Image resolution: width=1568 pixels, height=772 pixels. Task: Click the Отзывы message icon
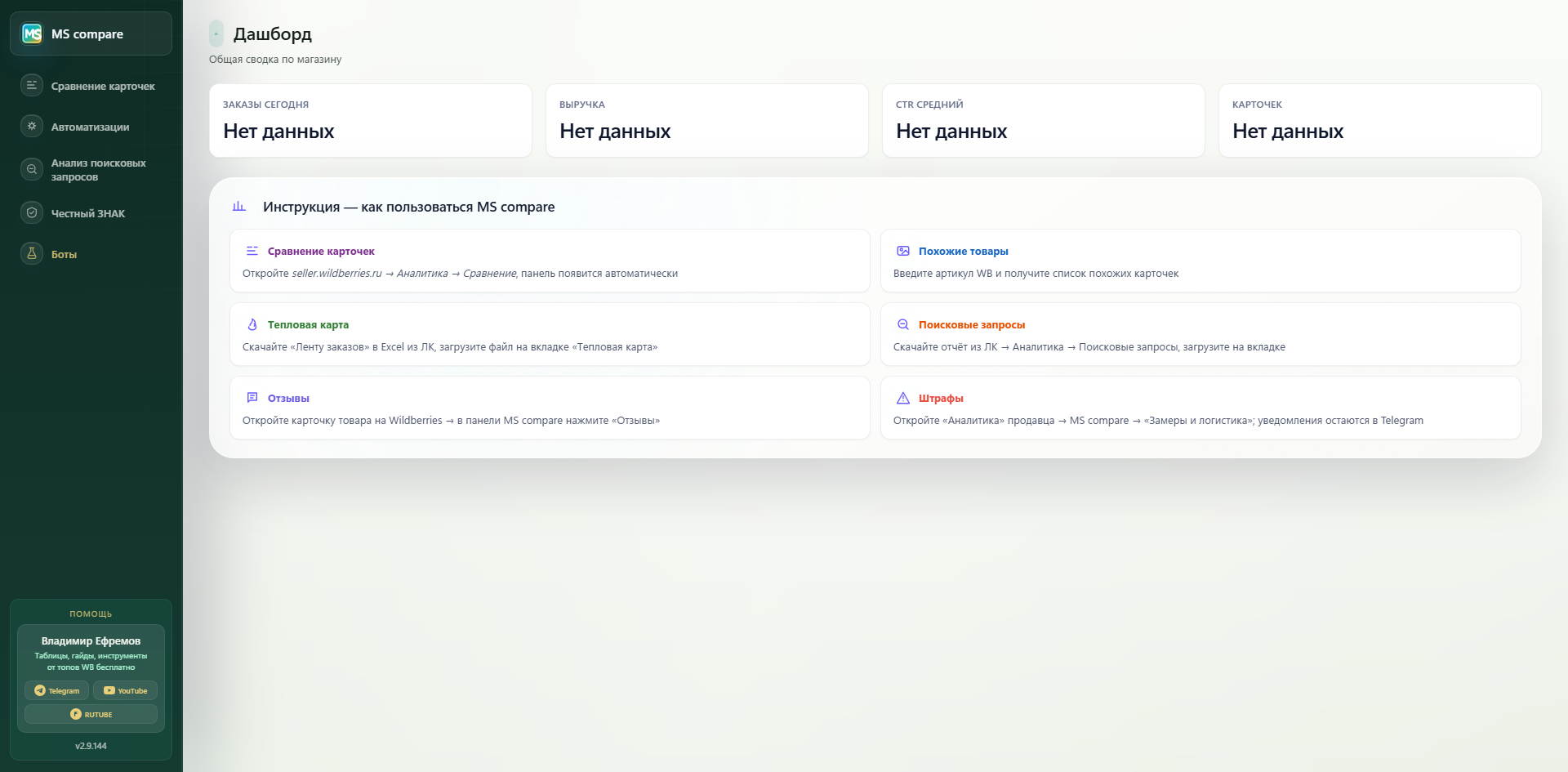click(x=252, y=398)
